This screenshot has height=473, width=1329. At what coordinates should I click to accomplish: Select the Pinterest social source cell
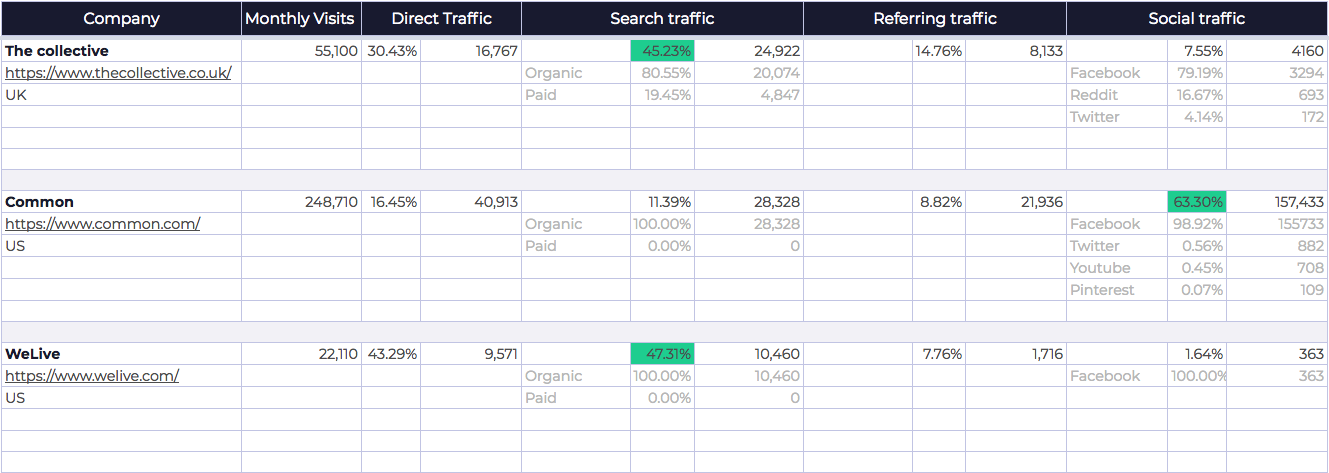tap(1117, 290)
